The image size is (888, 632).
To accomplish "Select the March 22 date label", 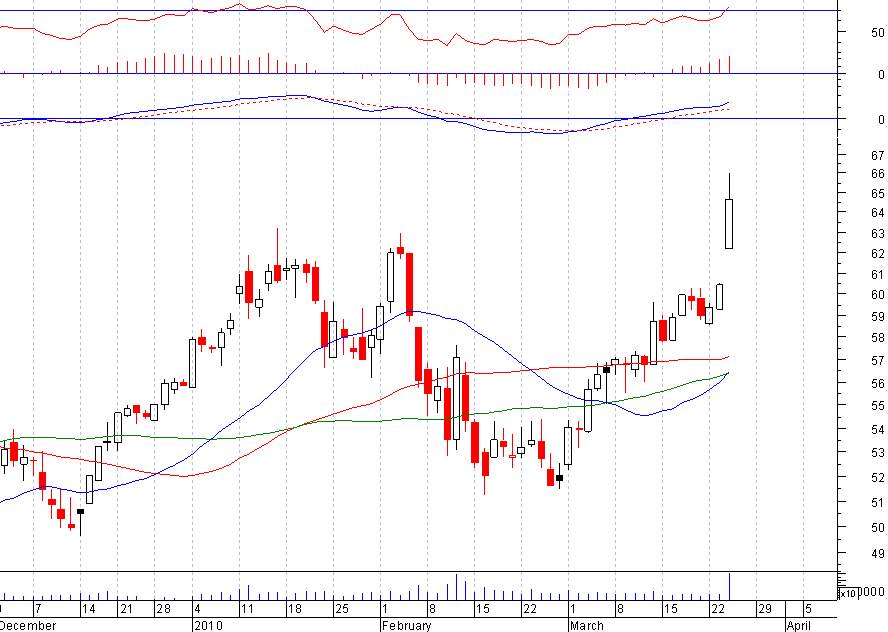I will point(718,609).
